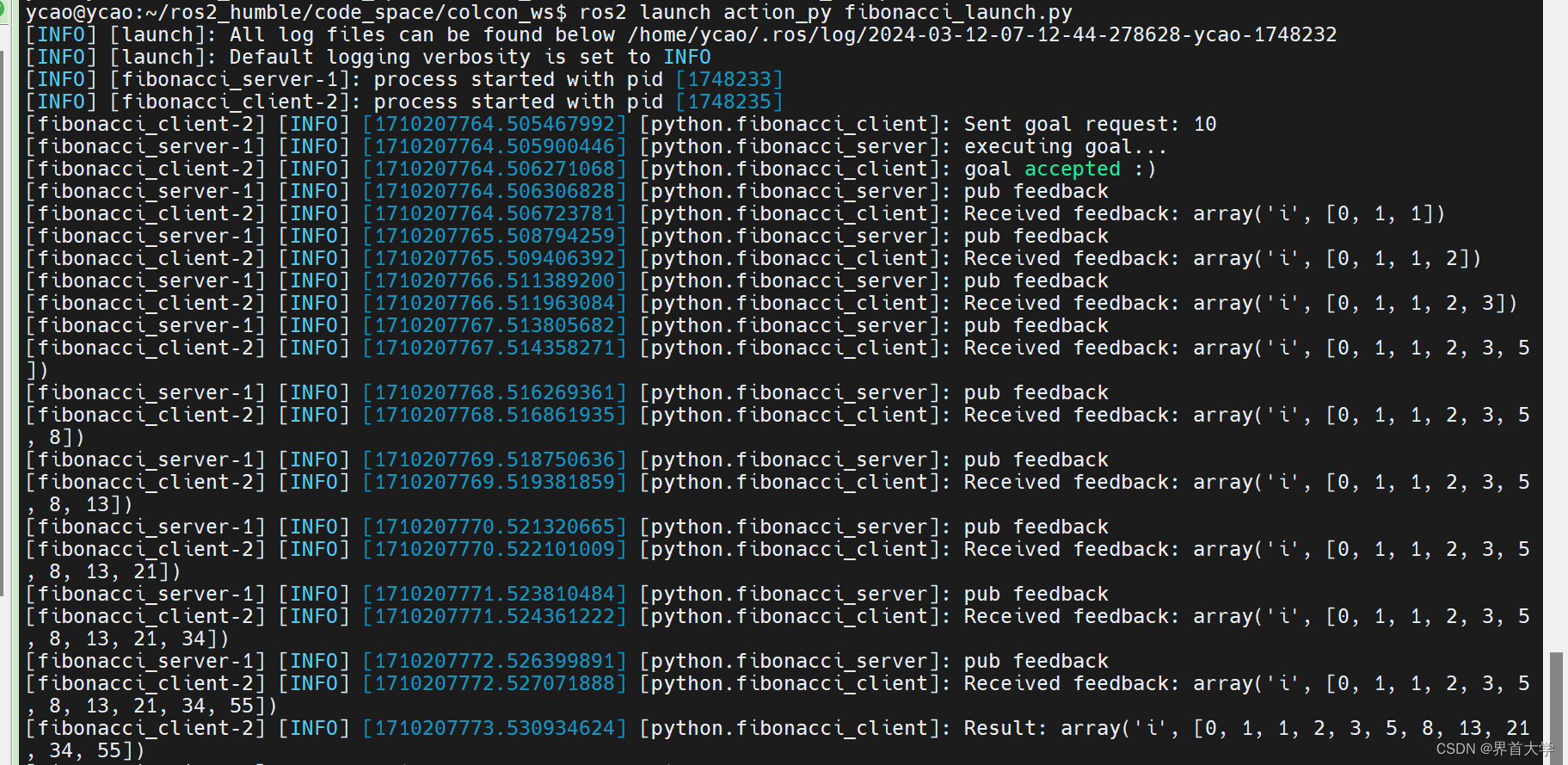The width and height of the screenshot is (1568, 765).
Task: Click the final wrapped line ', 34, 55])'
Action: point(85,750)
